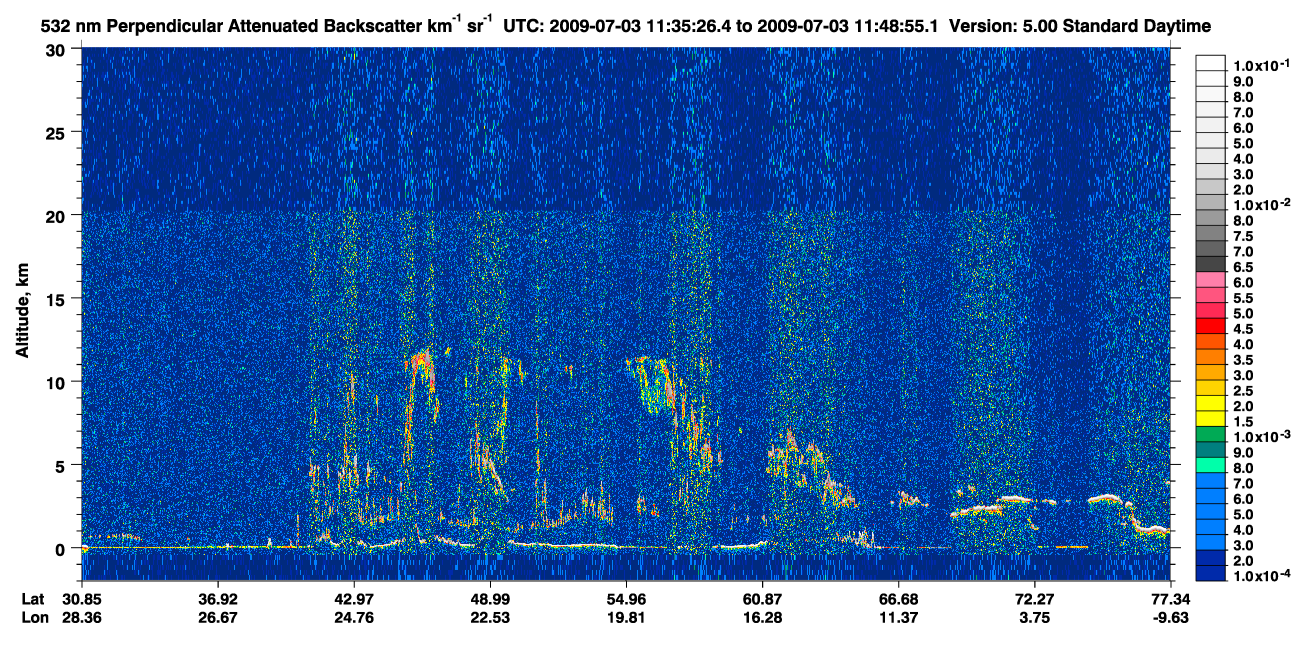
Task: Click the 'Lat' row label
Action: 33,598
